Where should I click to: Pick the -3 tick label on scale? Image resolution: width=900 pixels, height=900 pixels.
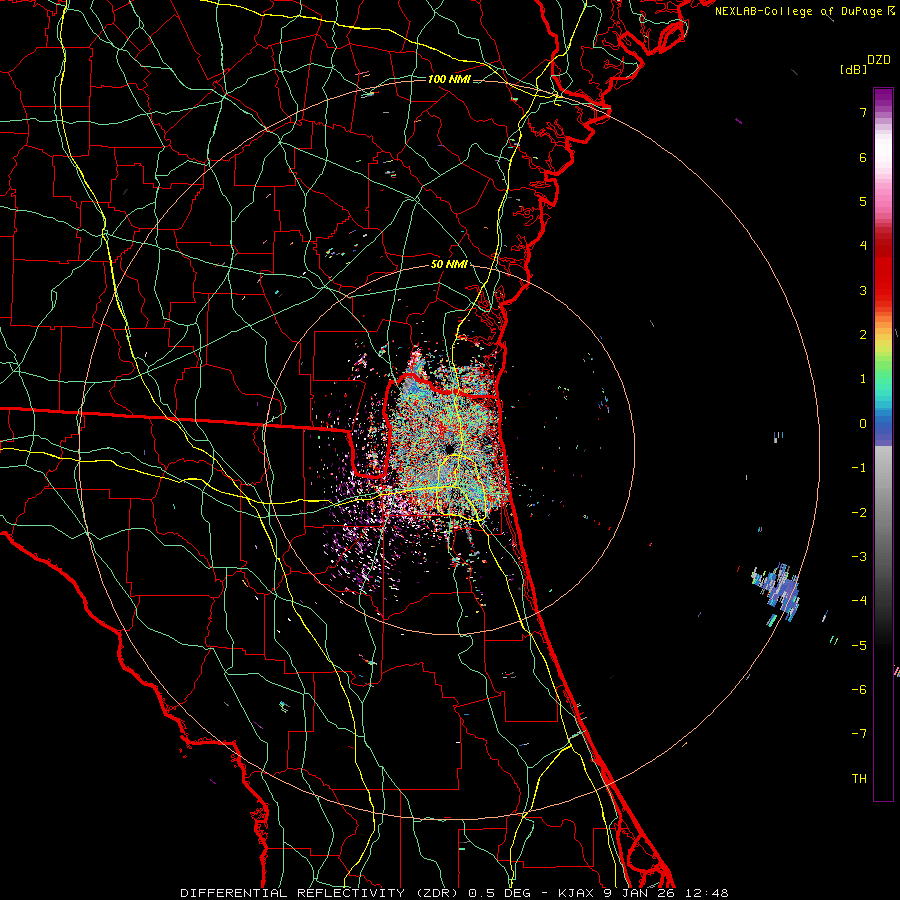click(859, 557)
